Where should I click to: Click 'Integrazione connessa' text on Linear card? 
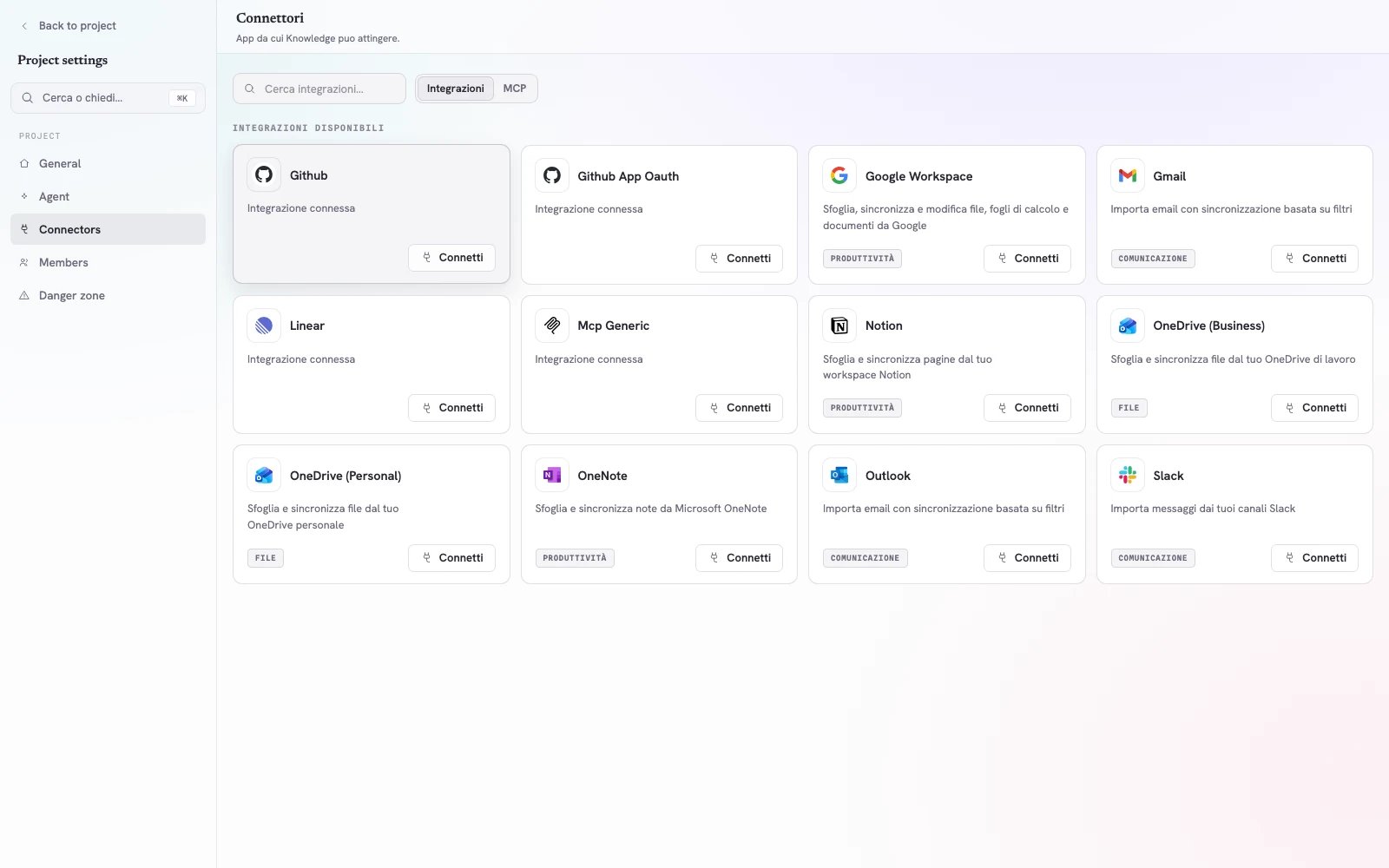(x=301, y=359)
